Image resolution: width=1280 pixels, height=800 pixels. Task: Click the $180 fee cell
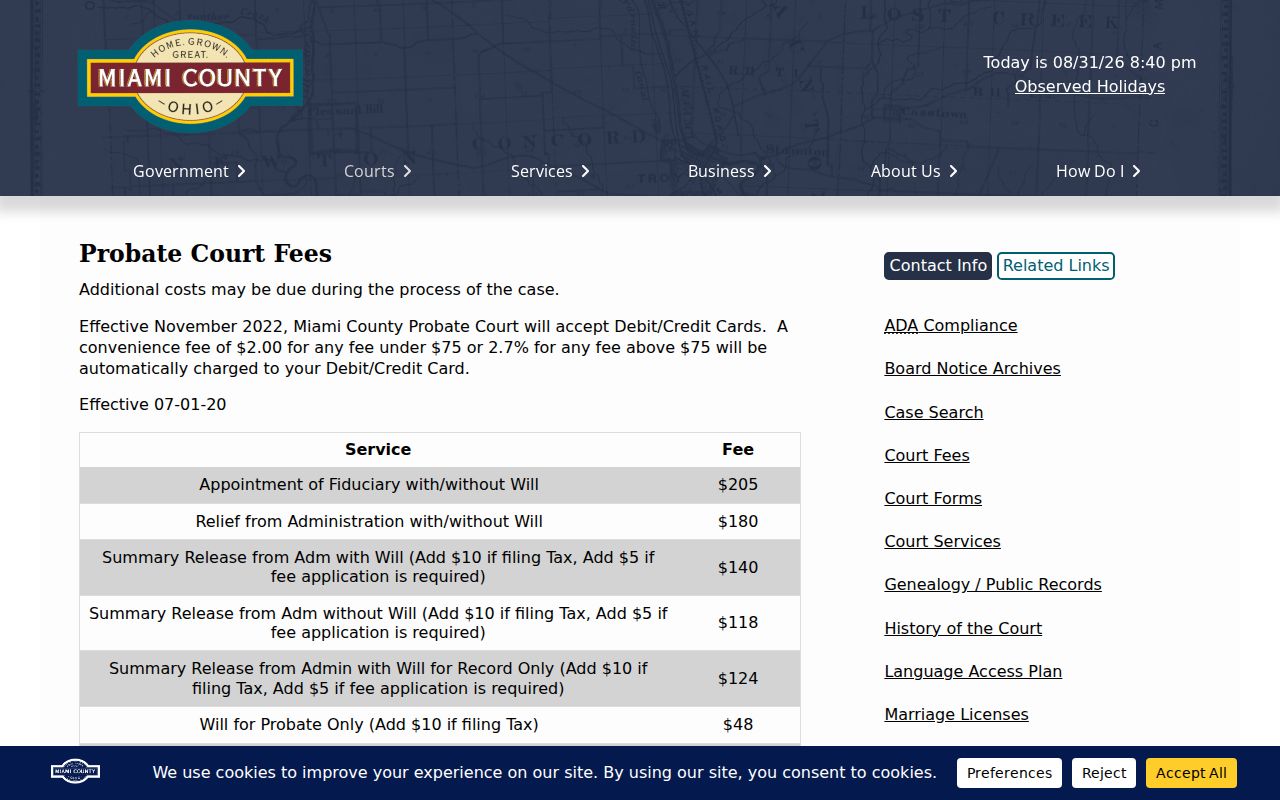coord(738,521)
